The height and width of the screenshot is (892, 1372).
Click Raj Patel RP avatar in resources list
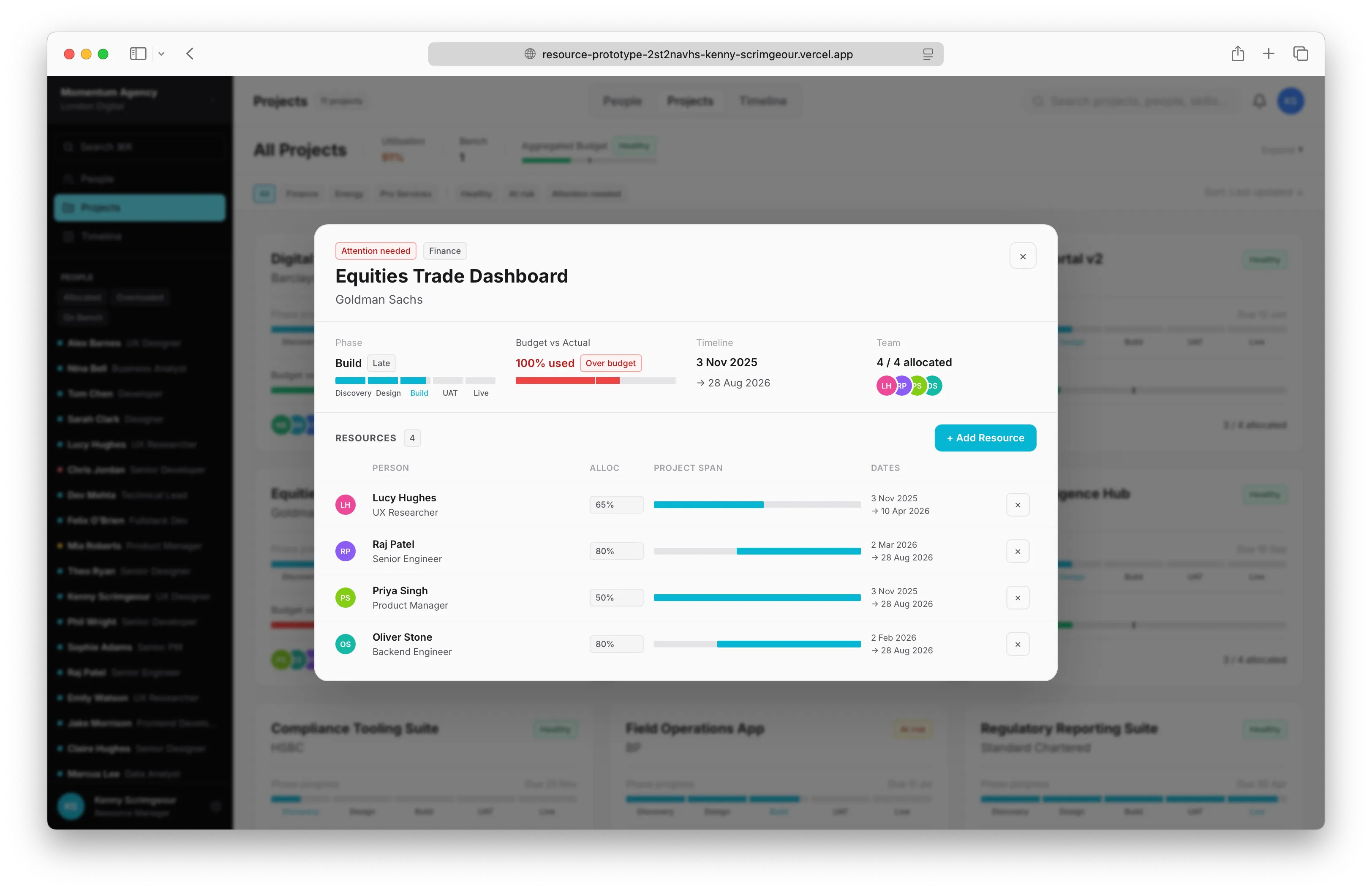pyautogui.click(x=345, y=552)
